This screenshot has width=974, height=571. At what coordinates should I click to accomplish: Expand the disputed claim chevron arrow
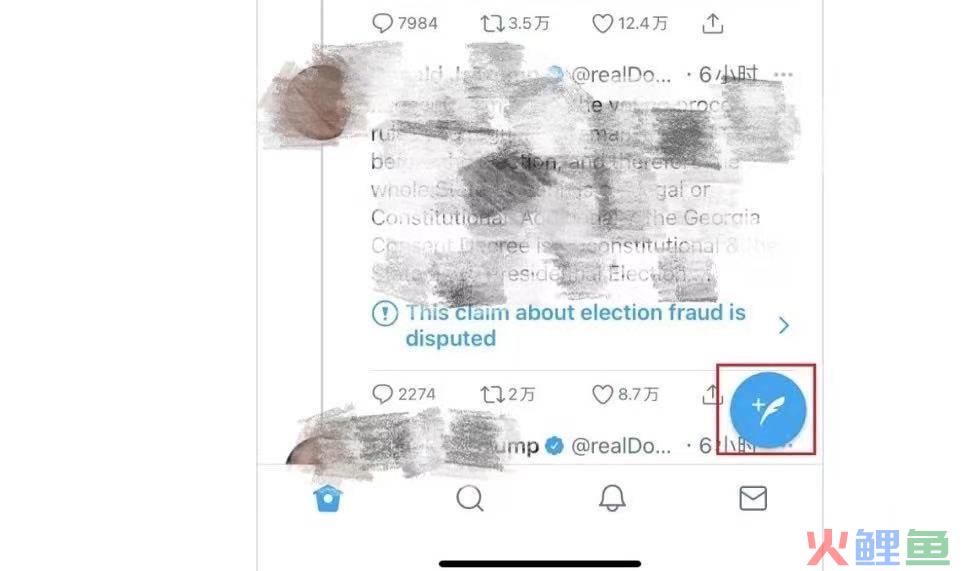(784, 325)
